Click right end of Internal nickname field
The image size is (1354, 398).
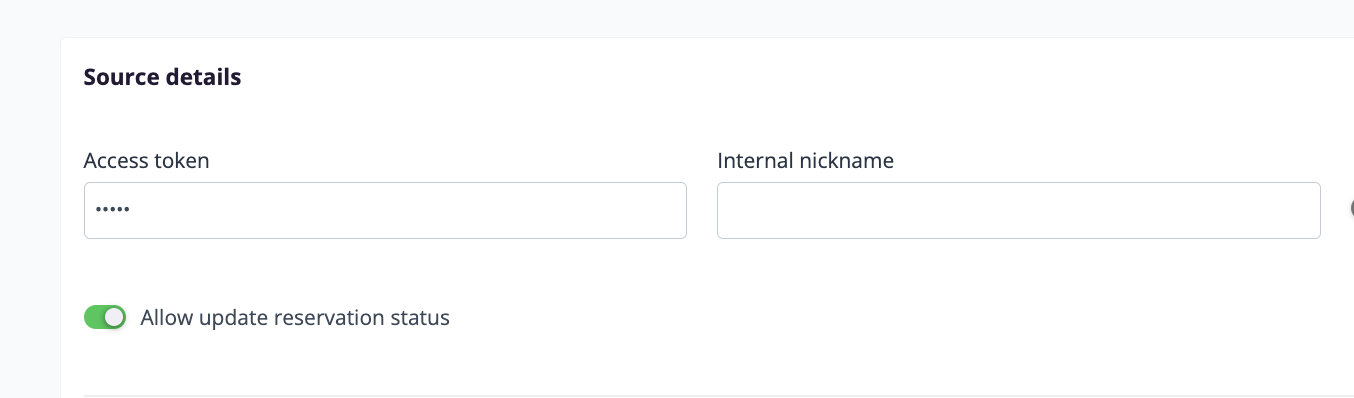pyautogui.click(x=1306, y=210)
